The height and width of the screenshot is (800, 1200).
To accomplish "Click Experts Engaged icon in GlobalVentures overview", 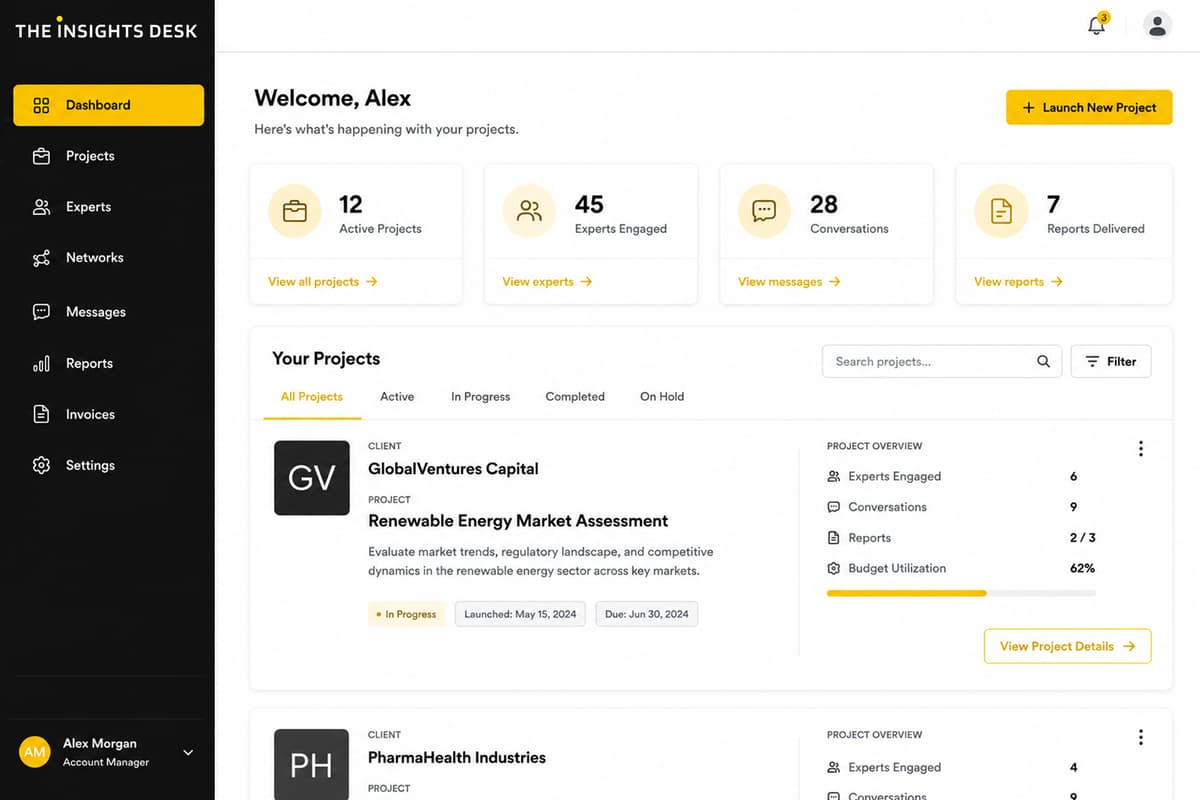I will pos(834,477).
